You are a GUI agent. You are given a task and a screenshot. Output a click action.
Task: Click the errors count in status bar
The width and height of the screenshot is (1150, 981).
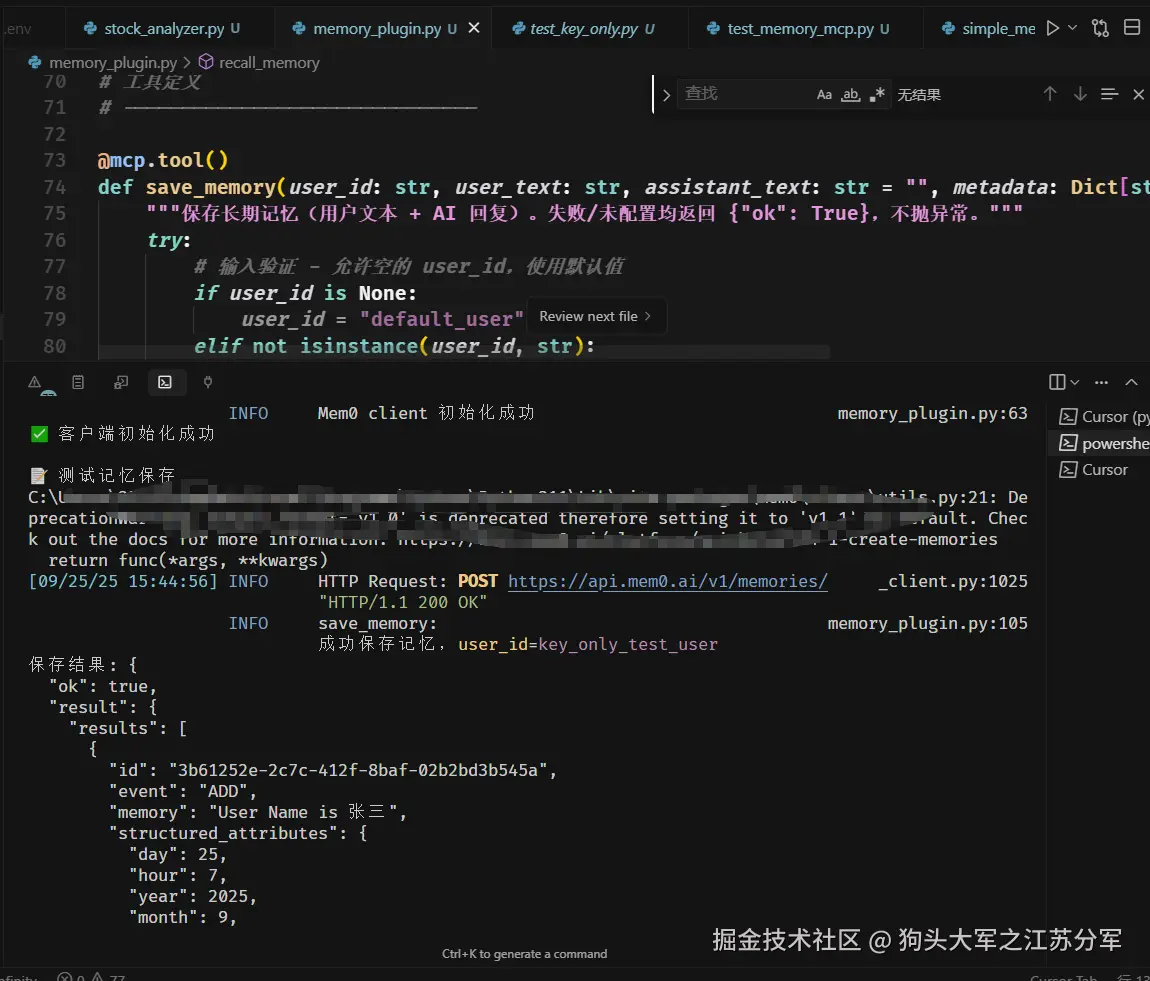tap(71, 977)
